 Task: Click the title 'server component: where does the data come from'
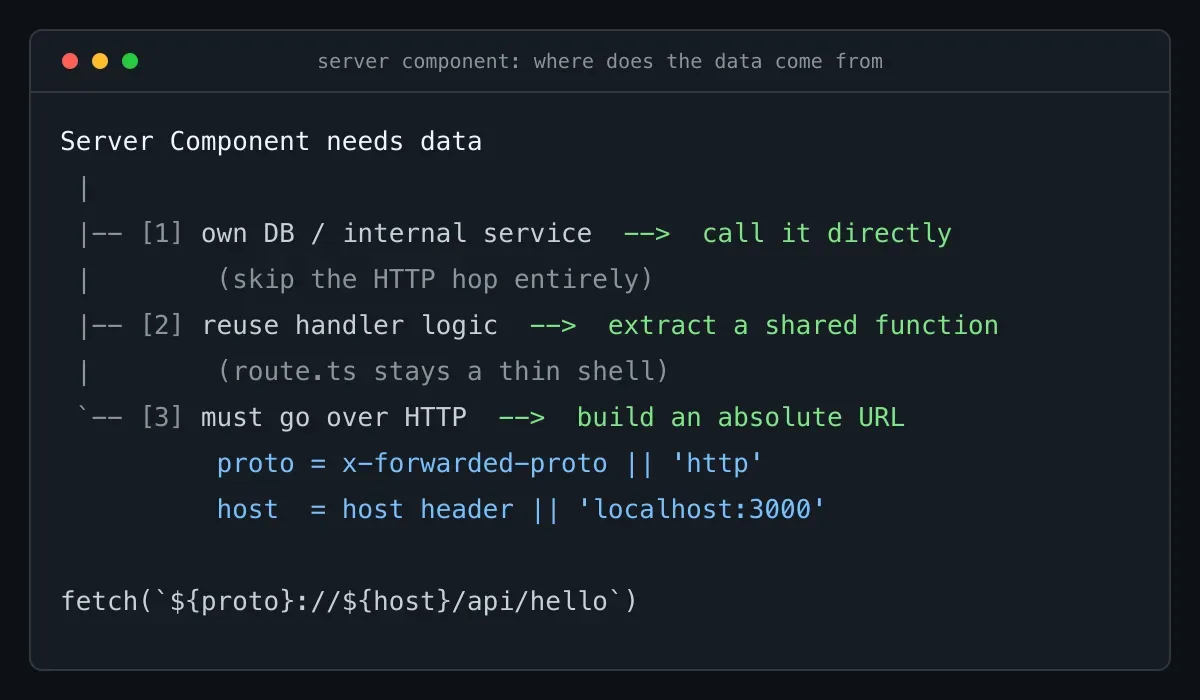[x=600, y=62]
